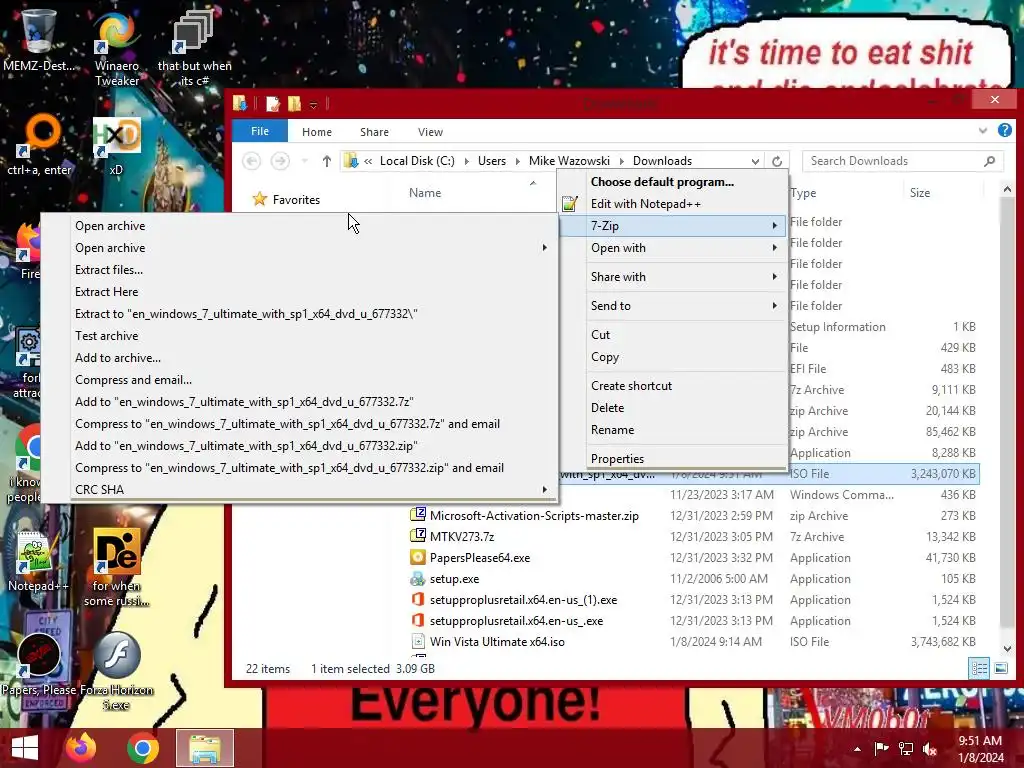Click Properties icon in quick access toolbar
Screen dimensions: 1024x768
pos(272,103)
